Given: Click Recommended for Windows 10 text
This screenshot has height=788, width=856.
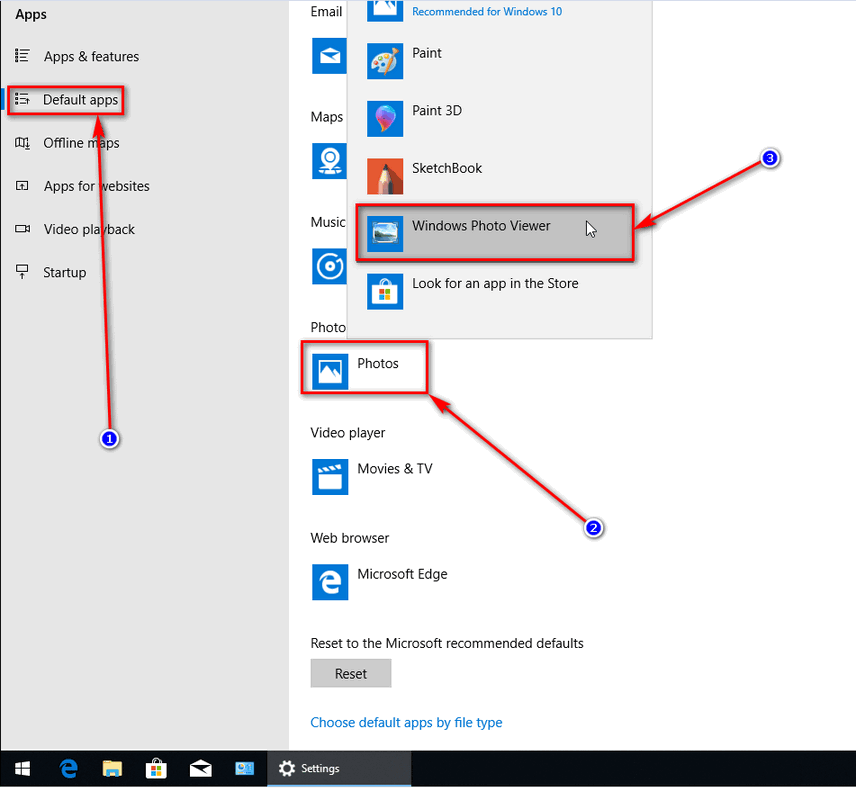Looking at the screenshot, I should 486,11.
